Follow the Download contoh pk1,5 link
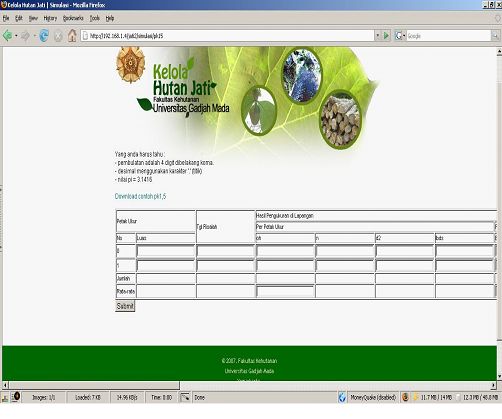Screen dimensions: 502x419 click(140, 196)
